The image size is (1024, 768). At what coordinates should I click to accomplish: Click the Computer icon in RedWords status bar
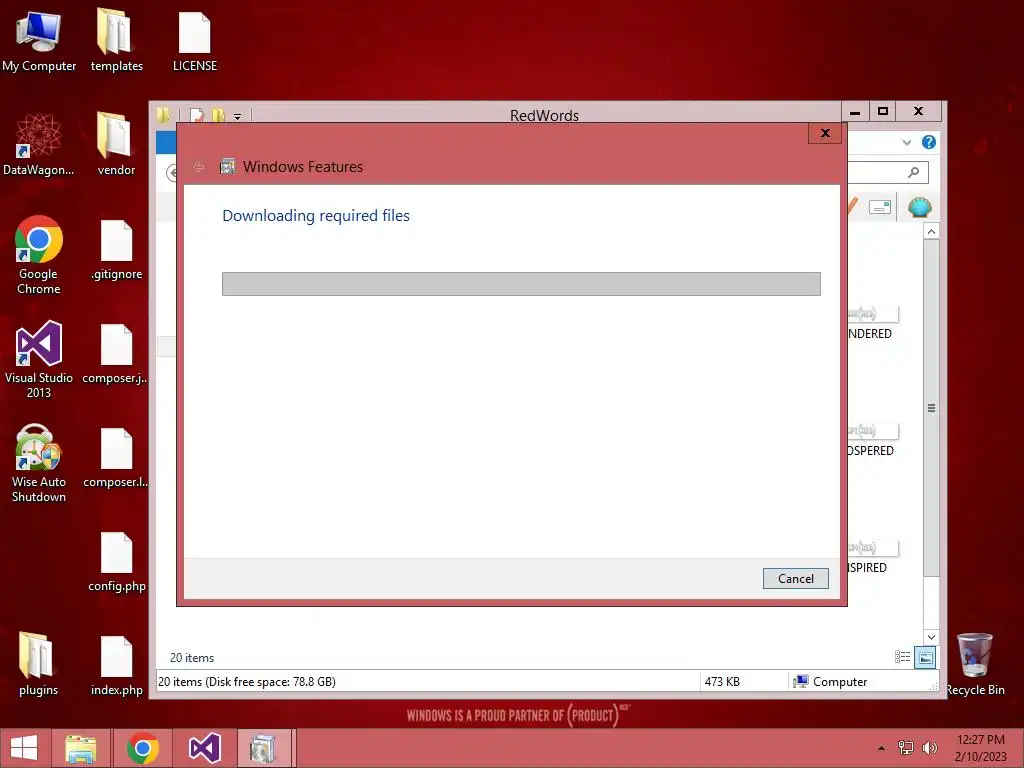[x=800, y=681]
